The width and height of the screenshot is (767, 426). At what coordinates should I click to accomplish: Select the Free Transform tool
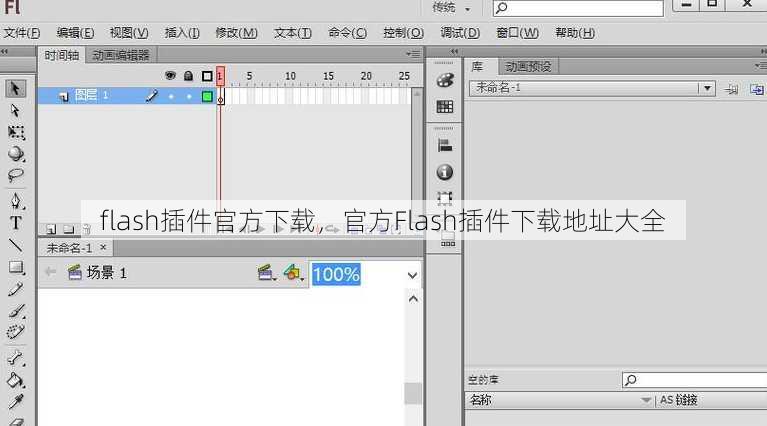16,133
